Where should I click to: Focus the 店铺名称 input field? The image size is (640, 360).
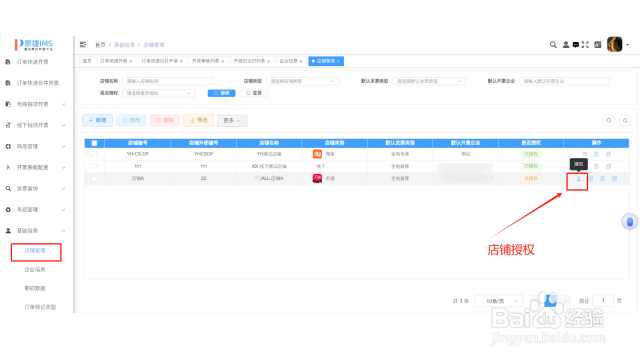[x=167, y=81]
